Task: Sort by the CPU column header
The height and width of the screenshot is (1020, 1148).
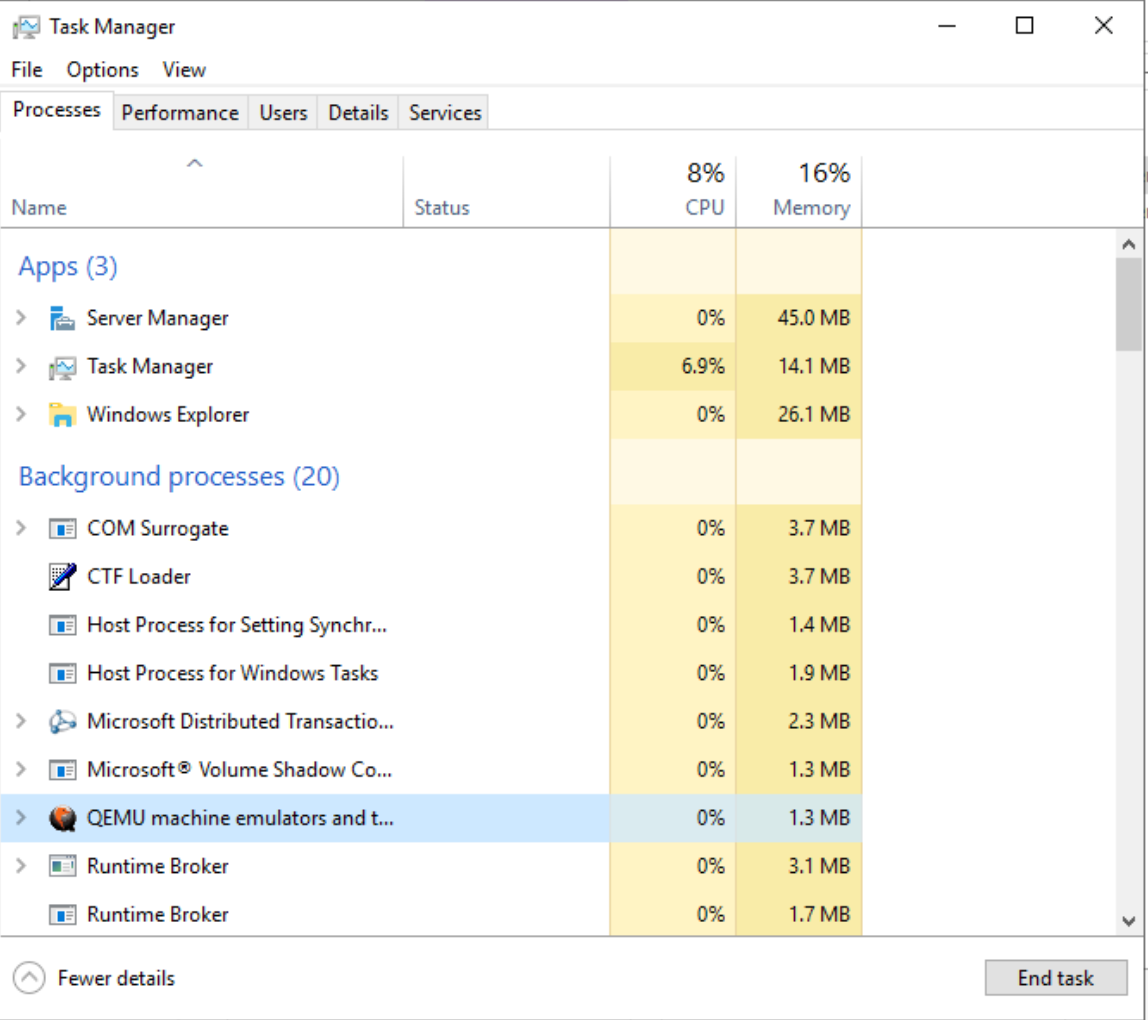Action: click(674, 192)
